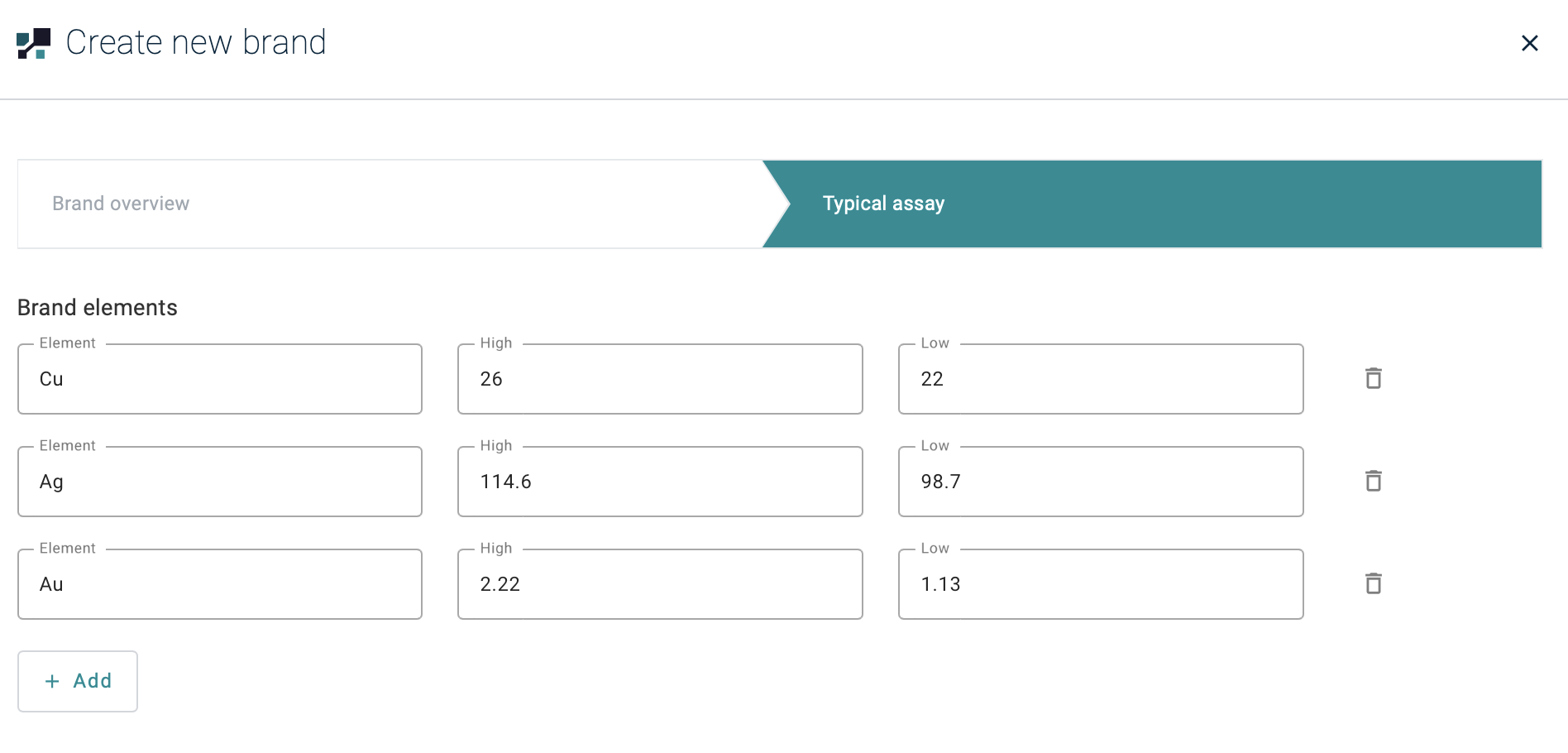Add a new brand element row

coord(78,681)
